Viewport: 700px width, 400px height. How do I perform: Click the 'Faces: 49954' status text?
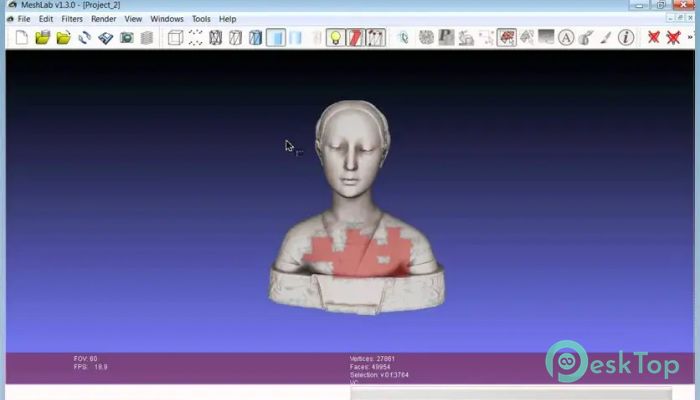point(370,367)
